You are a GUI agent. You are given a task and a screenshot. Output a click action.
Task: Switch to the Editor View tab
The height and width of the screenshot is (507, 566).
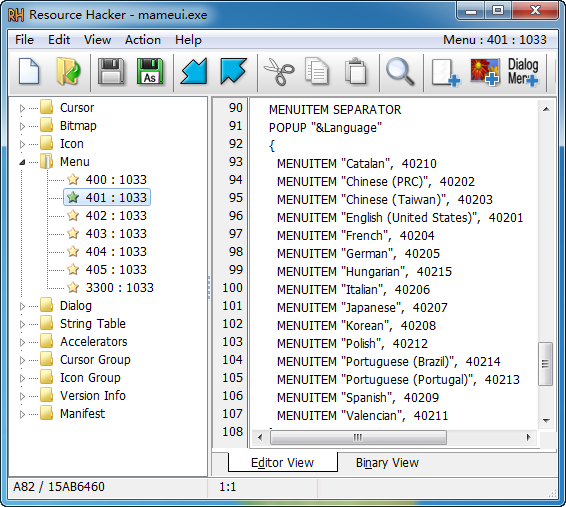point(283,462)
